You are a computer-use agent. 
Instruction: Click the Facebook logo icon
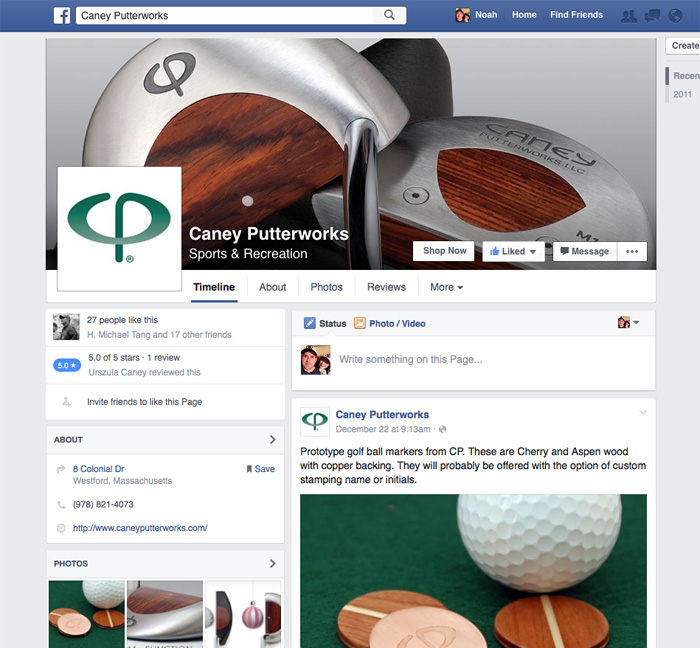pyautogui.click(x=62, y=16)
